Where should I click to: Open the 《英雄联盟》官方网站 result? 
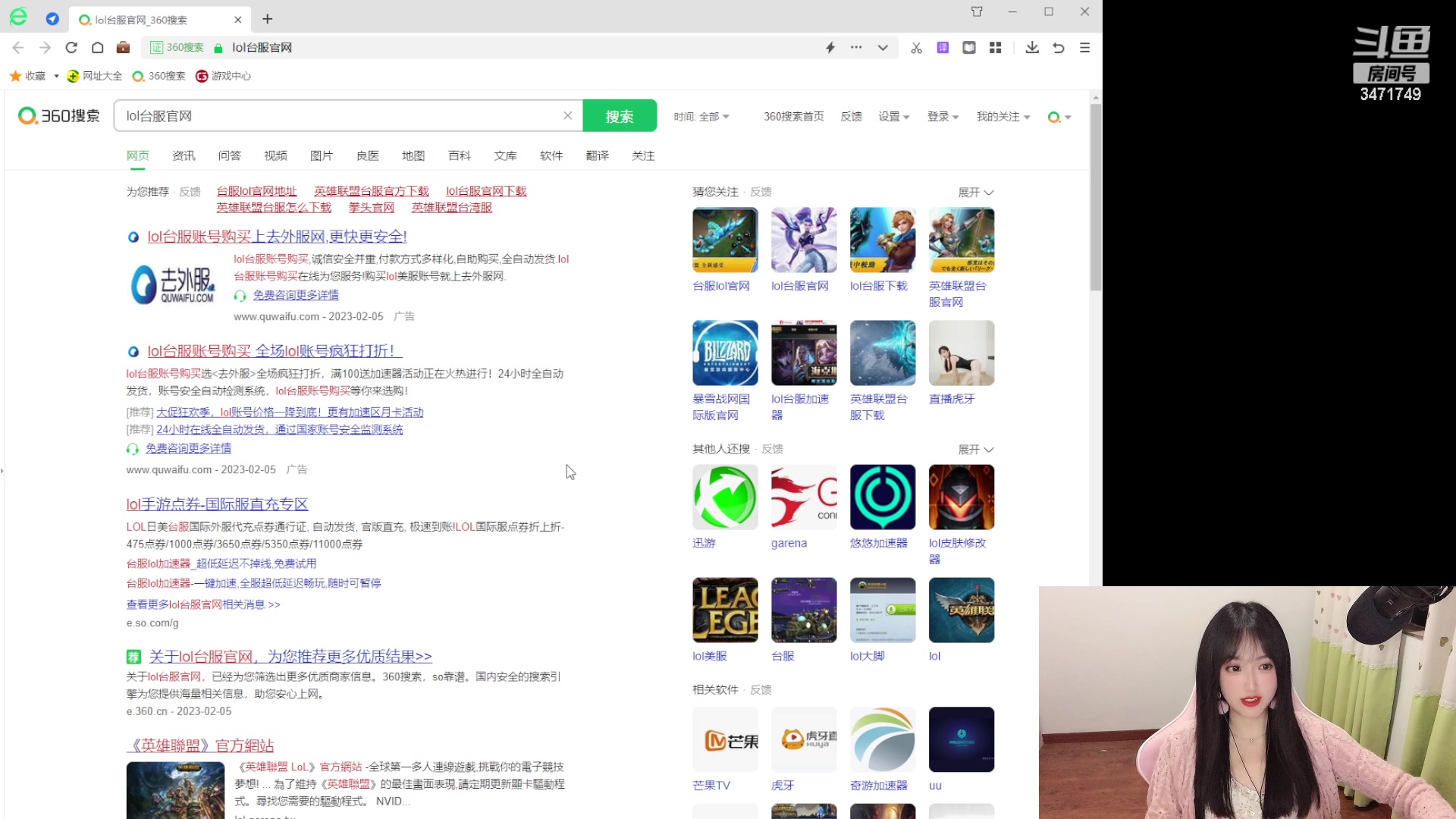click(200, 745)
